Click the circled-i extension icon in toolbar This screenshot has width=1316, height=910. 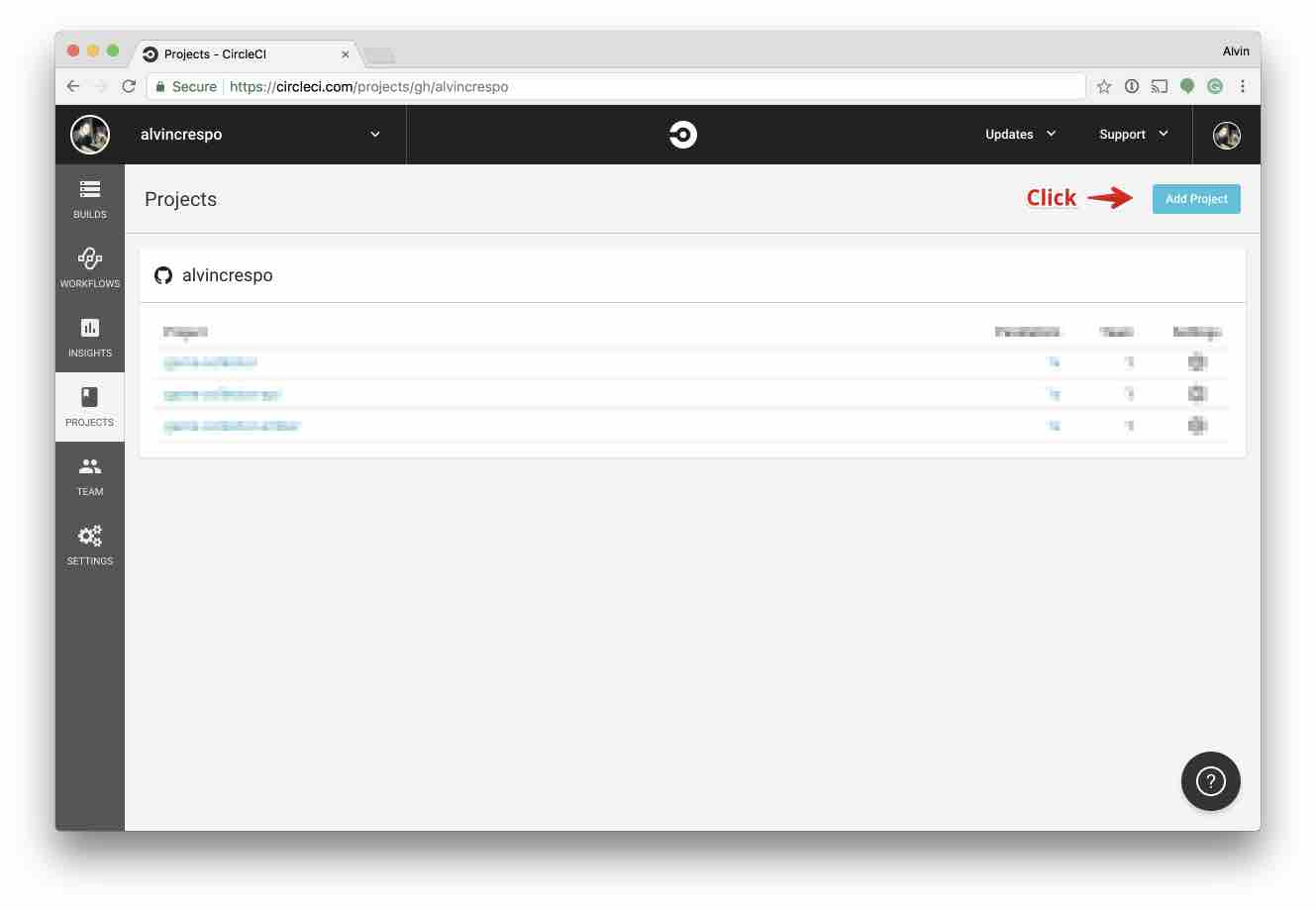pyautogui.click(x=1132, y=86)
